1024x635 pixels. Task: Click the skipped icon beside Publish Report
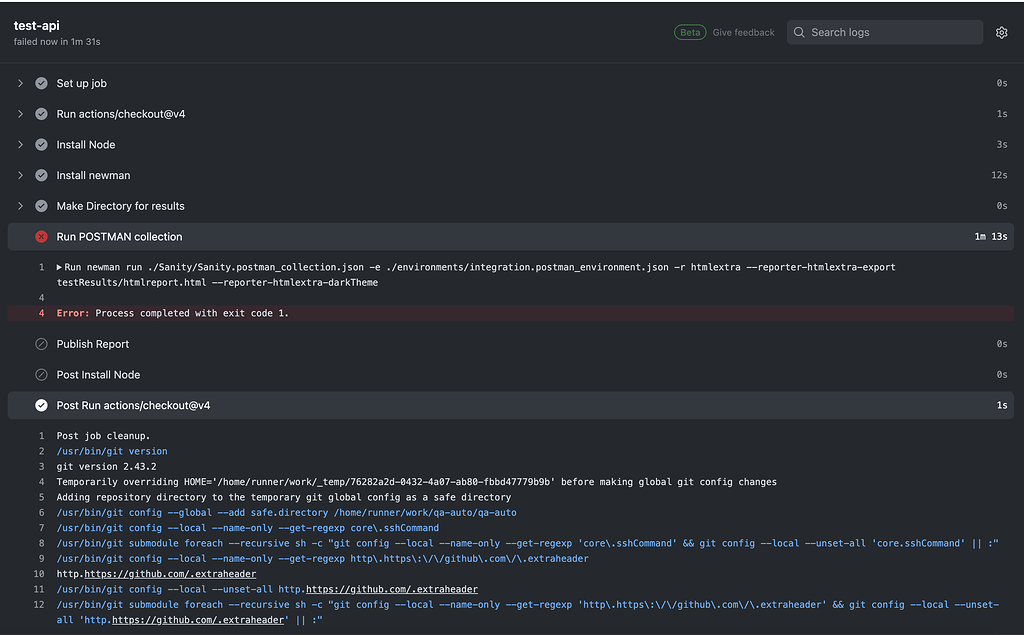(x=41, y=344)
